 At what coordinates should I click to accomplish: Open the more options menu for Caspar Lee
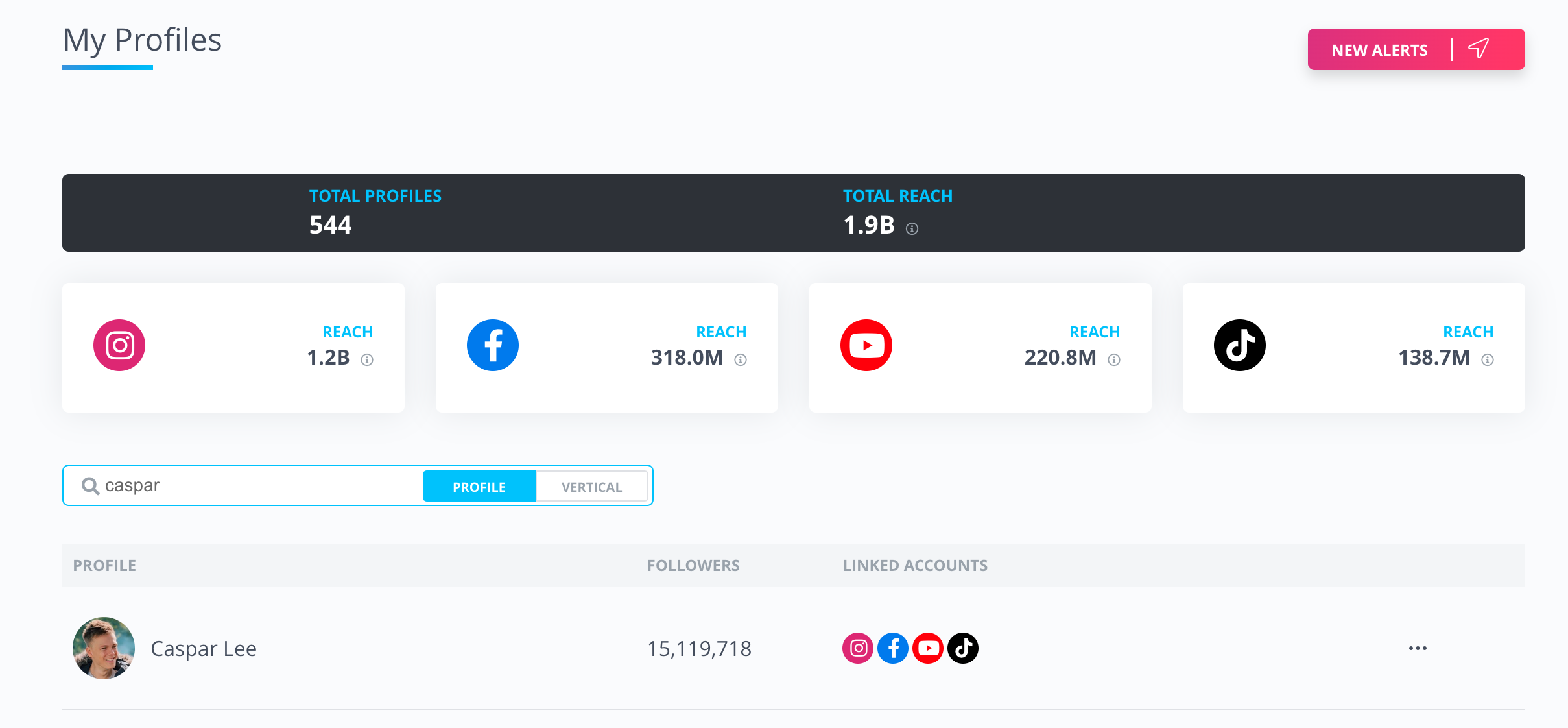pos(1418,648)
